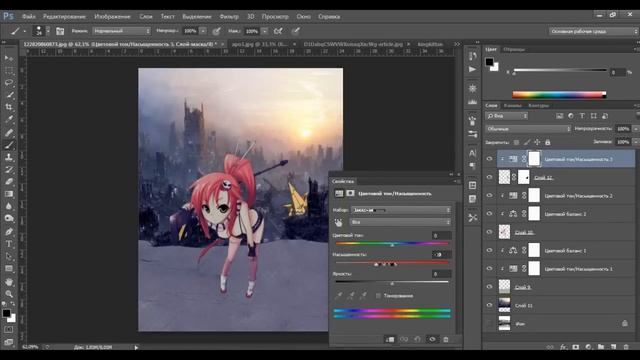Click the color spectrum ramp in Color panel
640x360 pixels.
(x=559, y=95)
